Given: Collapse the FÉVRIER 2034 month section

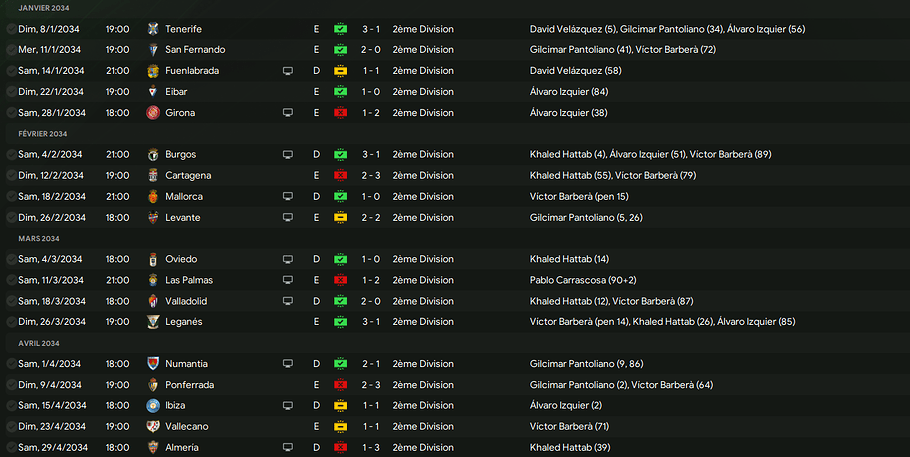Looking at the screenshot, I should pos(43,134).
